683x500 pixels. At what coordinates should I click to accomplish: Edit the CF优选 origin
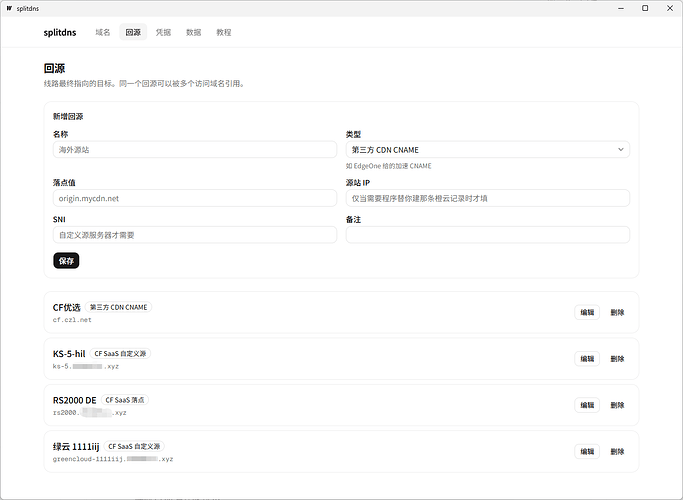[x=587, y=312]
